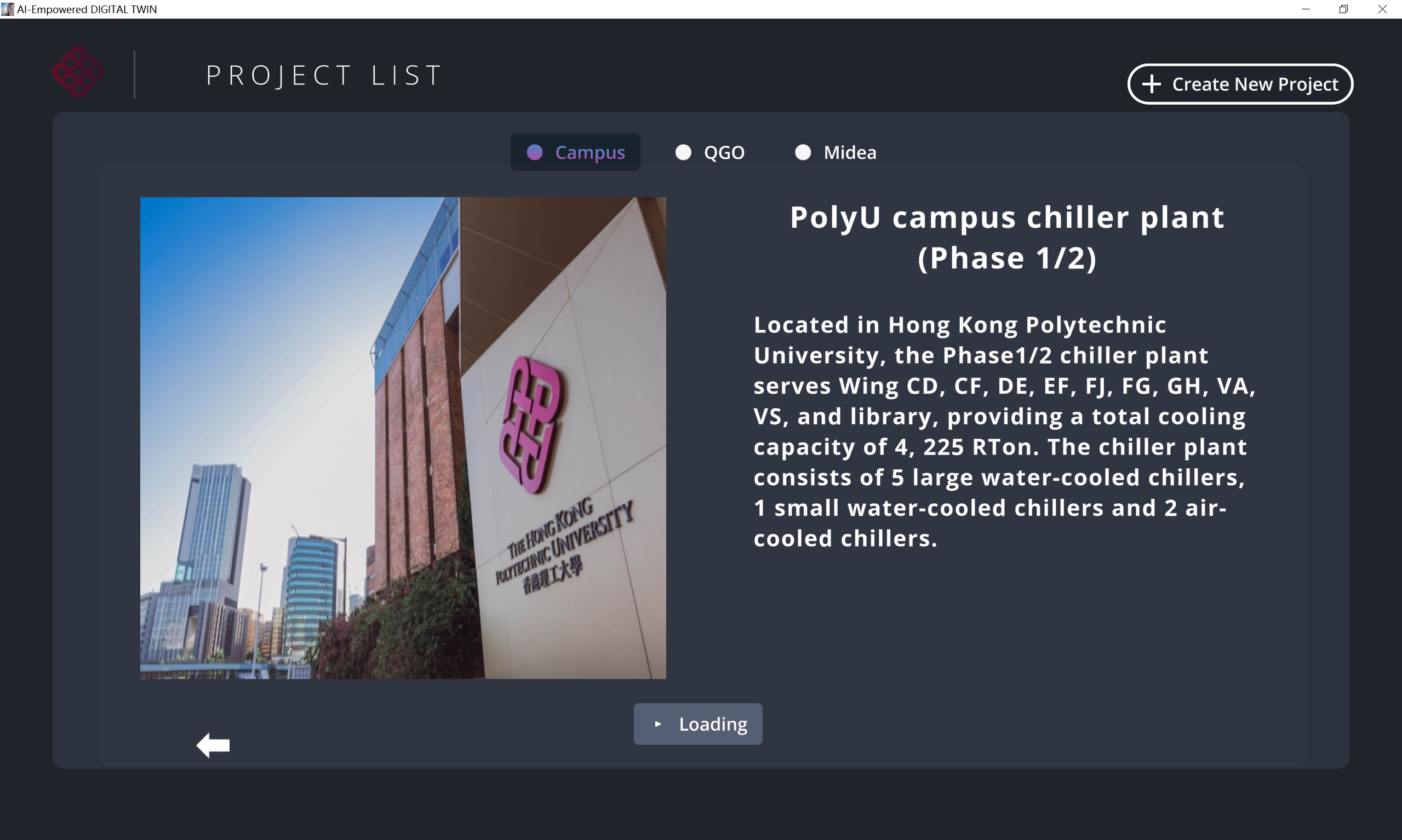Click the play triangle on the Loading button
Image resolution: width=1402 pixels, height=840 pixels.
[657, 724]
